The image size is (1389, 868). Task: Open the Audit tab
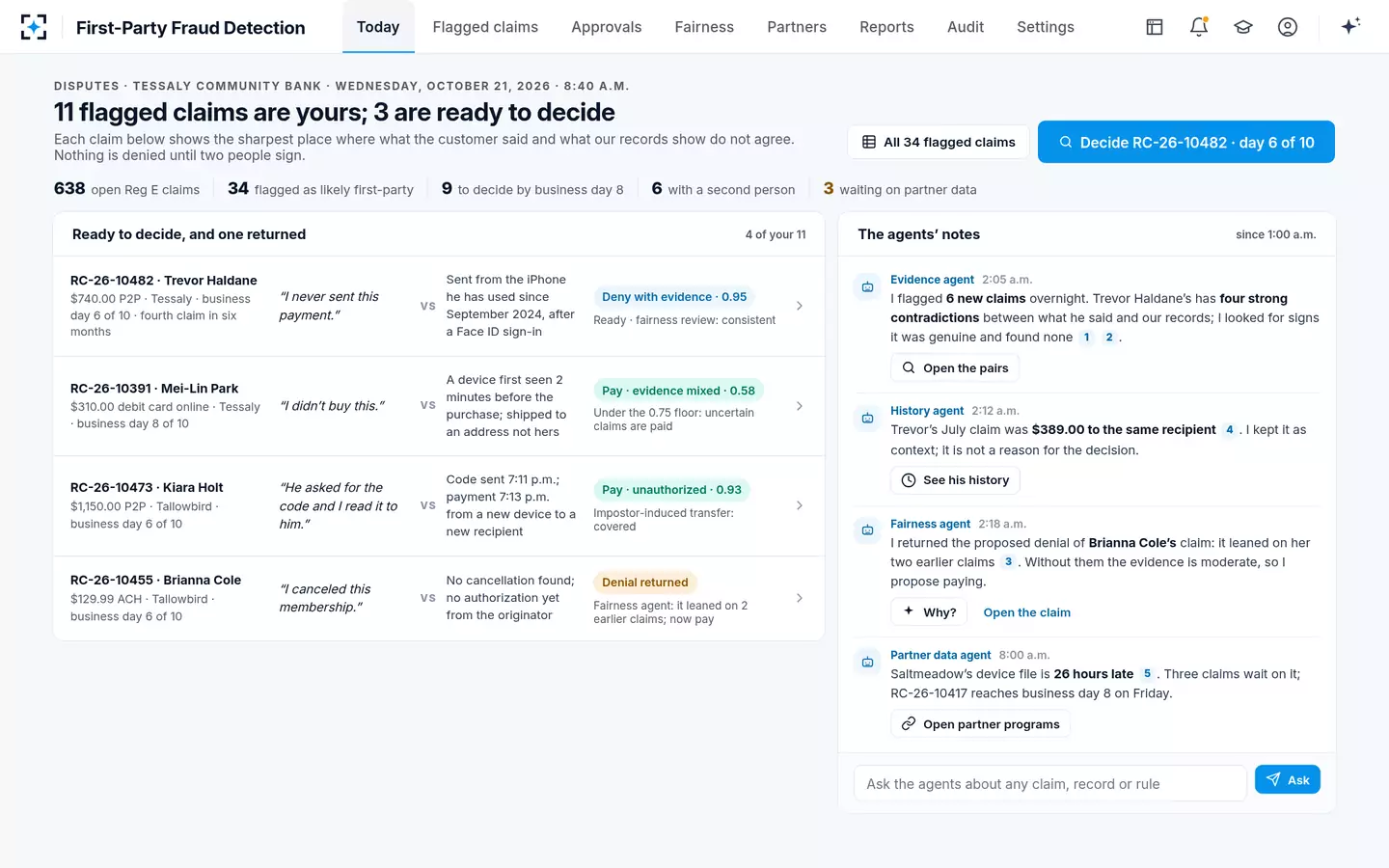(x=966, y=27)
